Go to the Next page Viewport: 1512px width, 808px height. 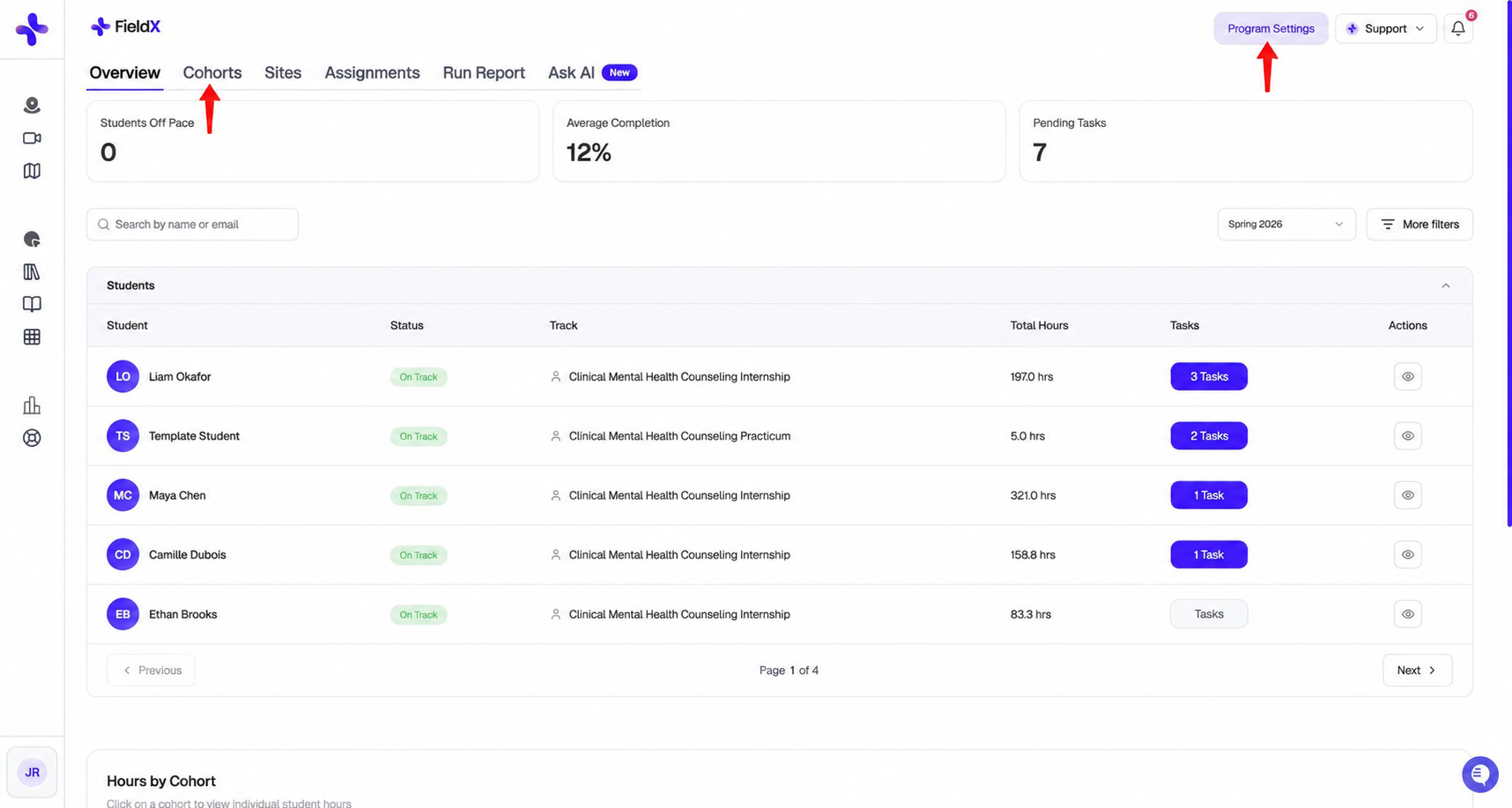pyautogui.click(x=1417, y=670)
